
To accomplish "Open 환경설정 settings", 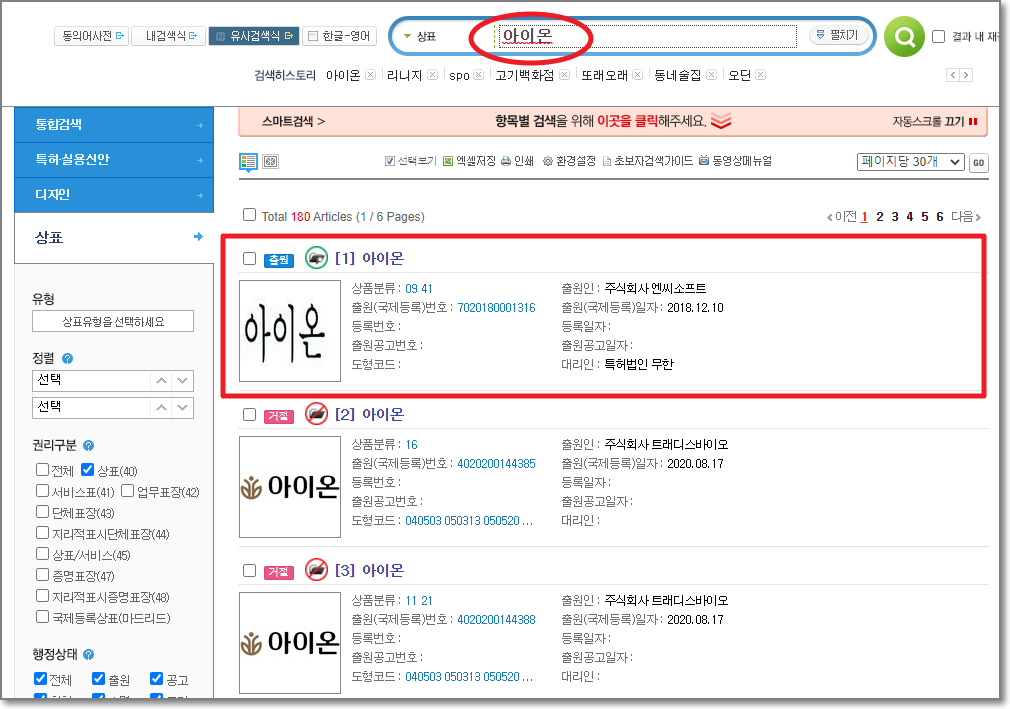I will click(x=569, y=161).
